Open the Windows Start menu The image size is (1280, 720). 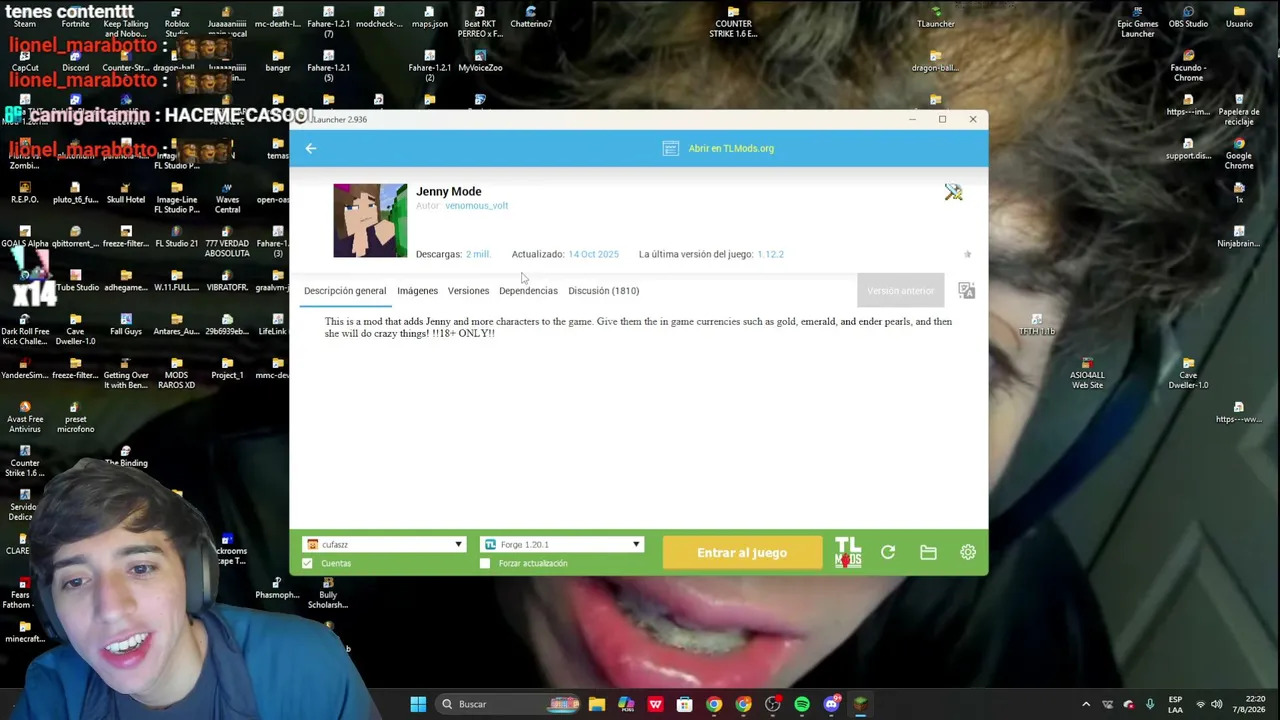point(418,704)
